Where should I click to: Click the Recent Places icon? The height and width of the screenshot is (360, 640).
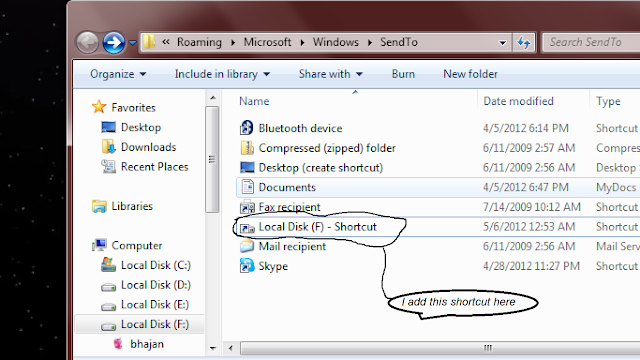pos(108,166)
